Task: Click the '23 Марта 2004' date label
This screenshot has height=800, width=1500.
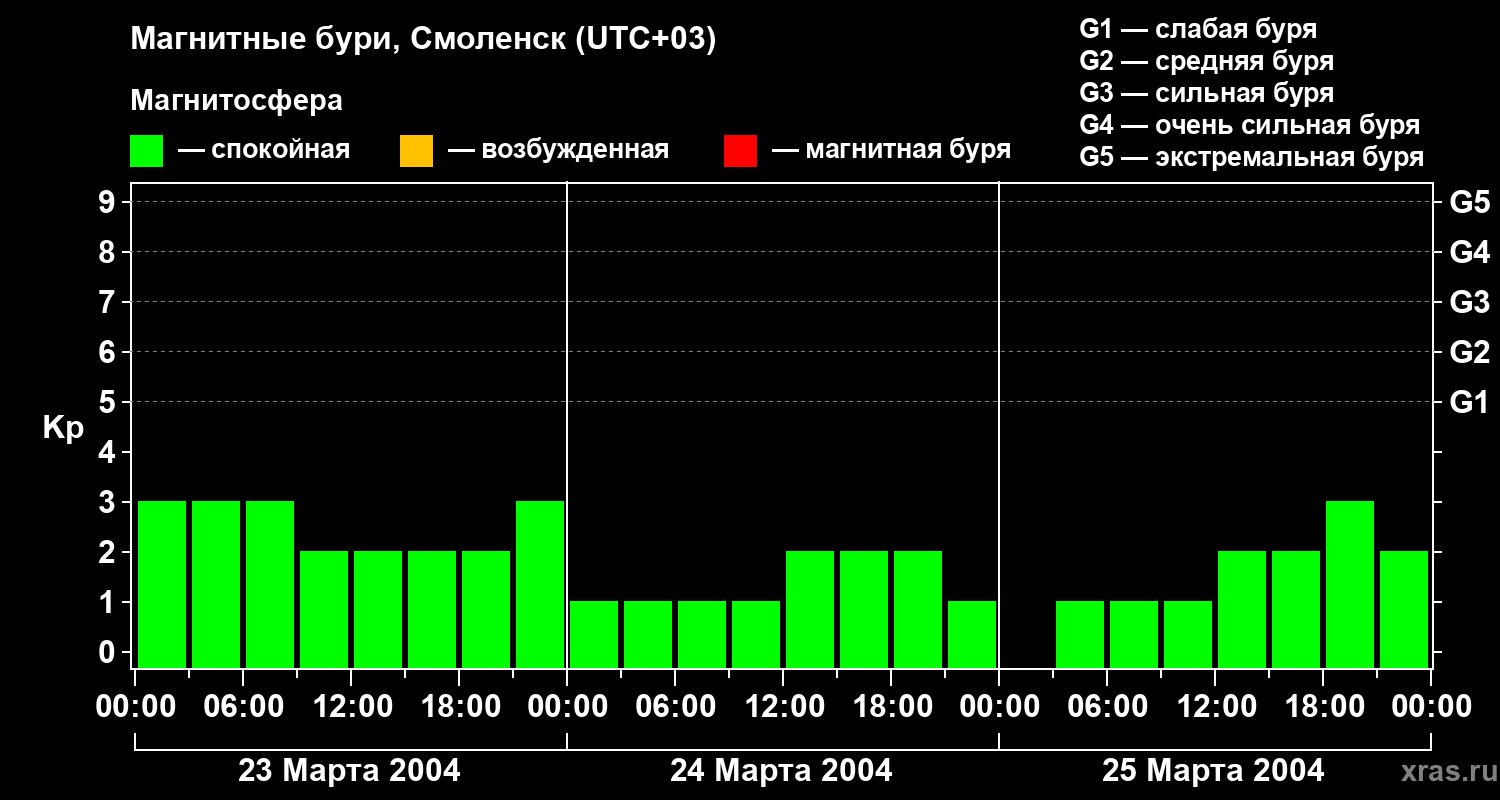Action: pos(349,770)
